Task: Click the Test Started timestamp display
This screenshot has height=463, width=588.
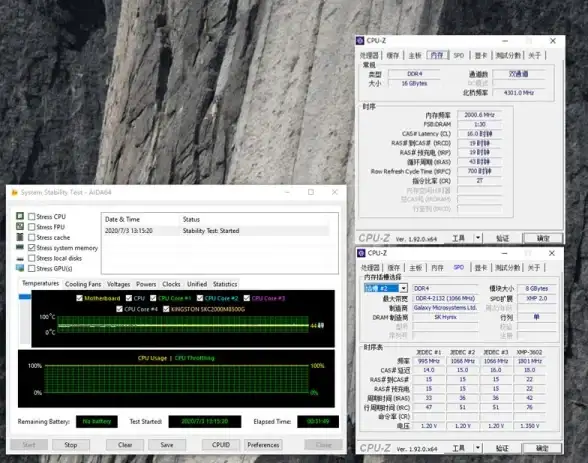Action: pyautogui.click(x=205, y=421)
